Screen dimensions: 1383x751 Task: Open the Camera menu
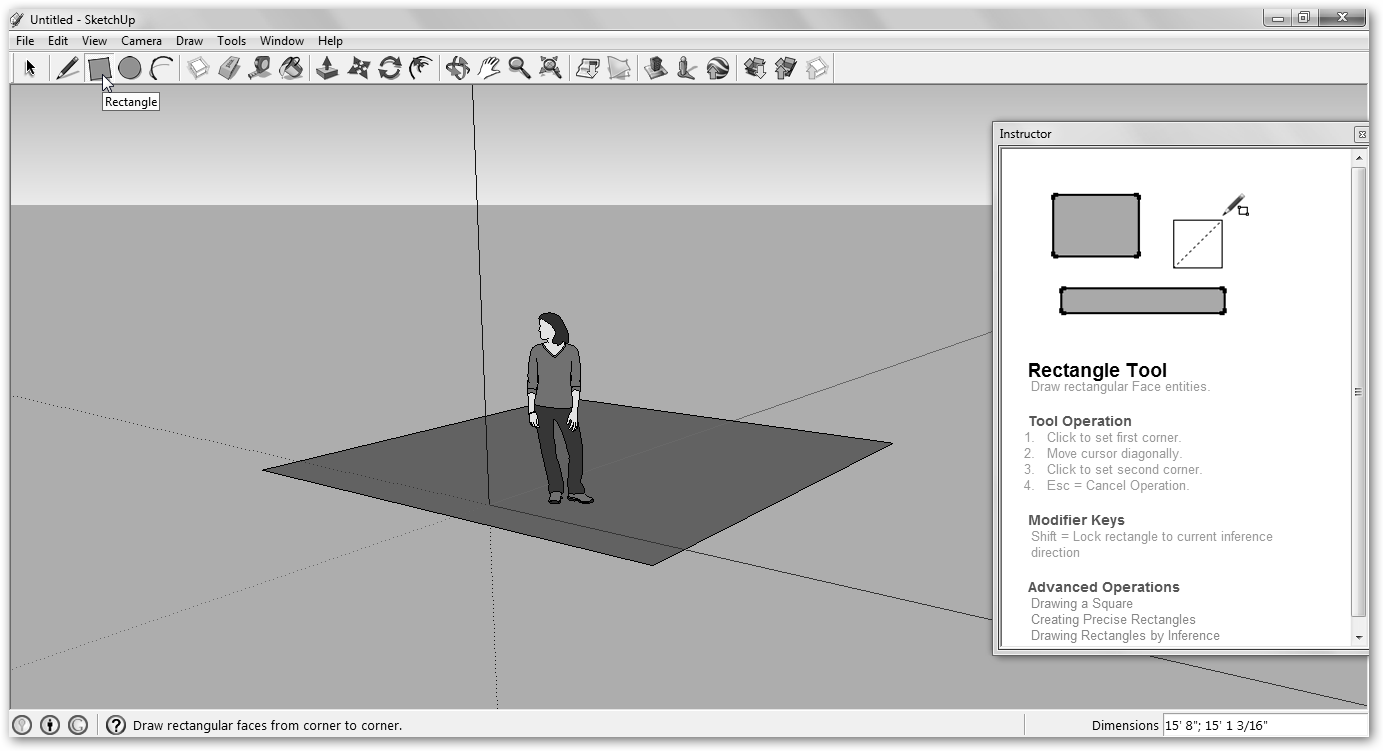point(141,41)
